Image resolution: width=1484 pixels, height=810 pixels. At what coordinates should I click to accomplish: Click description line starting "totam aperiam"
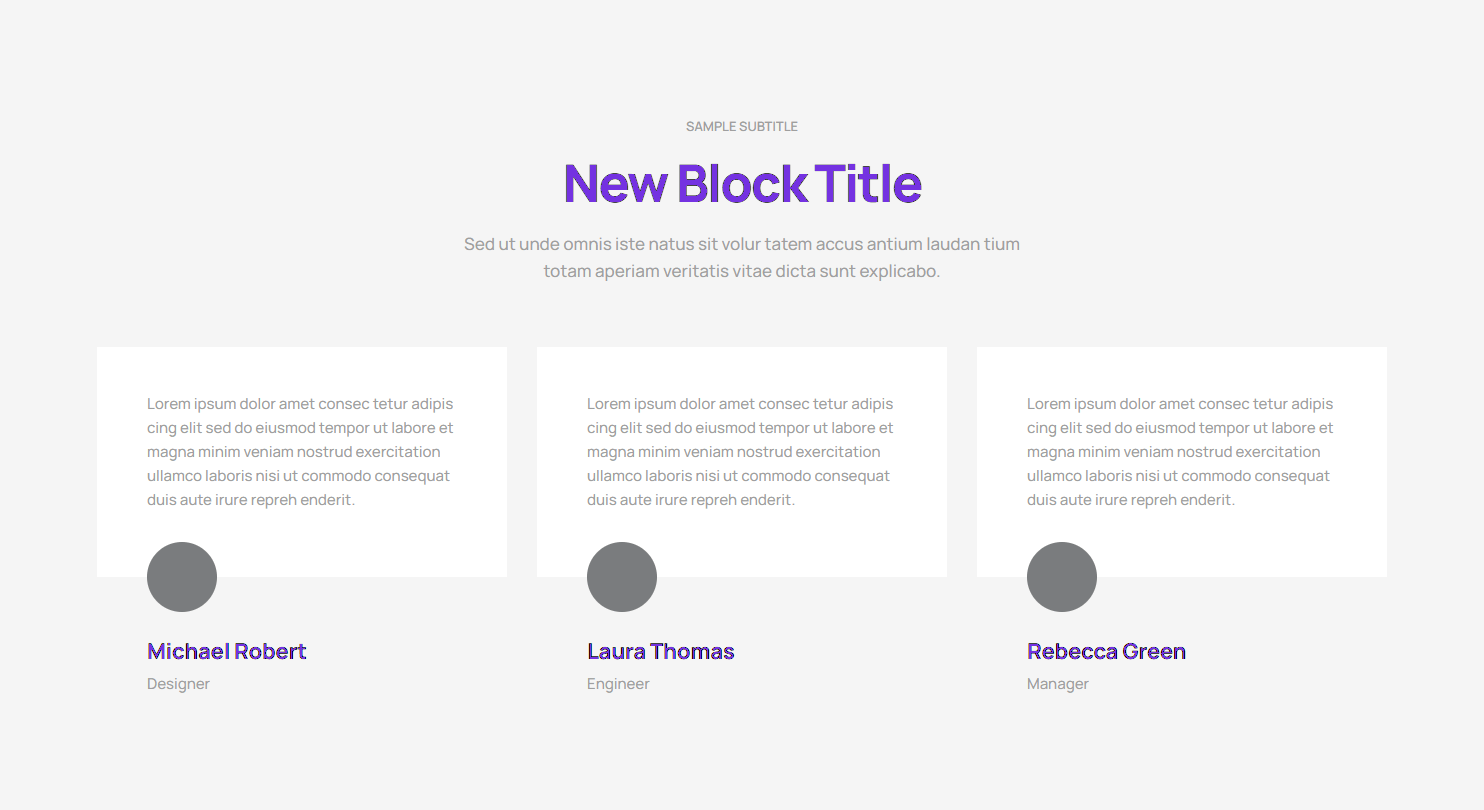point(741,271)
